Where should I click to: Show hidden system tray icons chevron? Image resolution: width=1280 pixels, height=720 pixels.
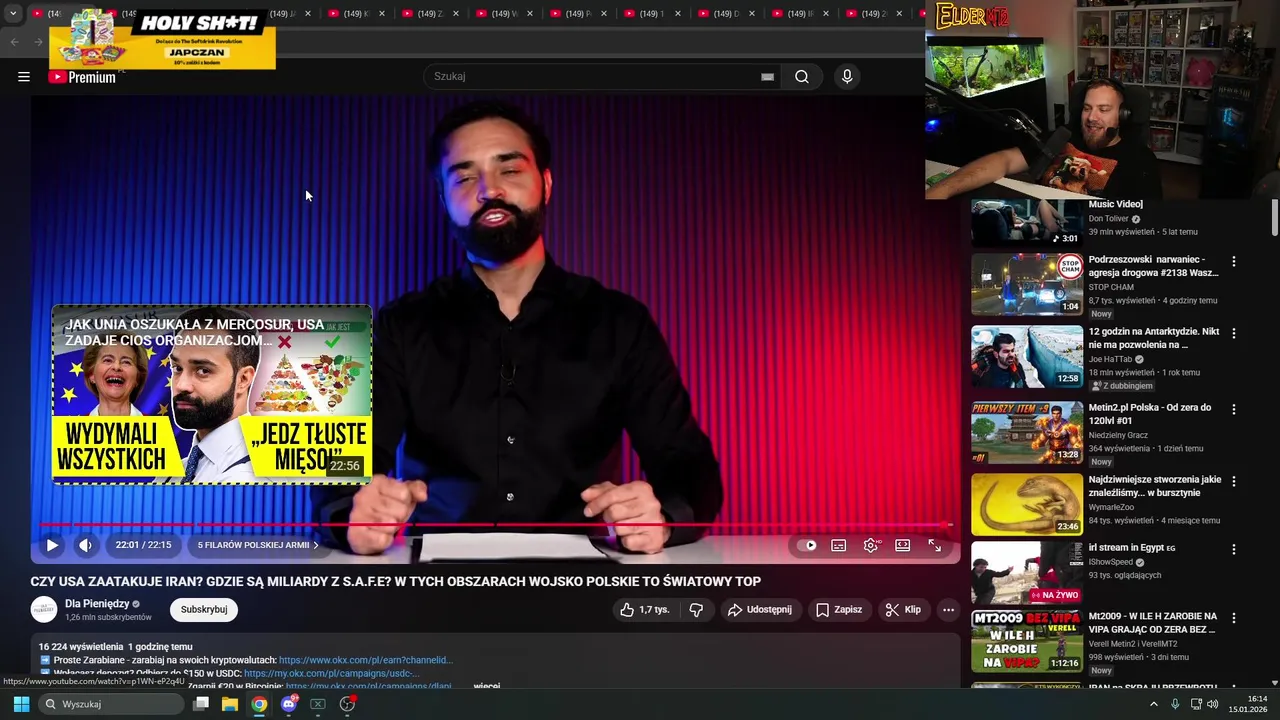1153,704
